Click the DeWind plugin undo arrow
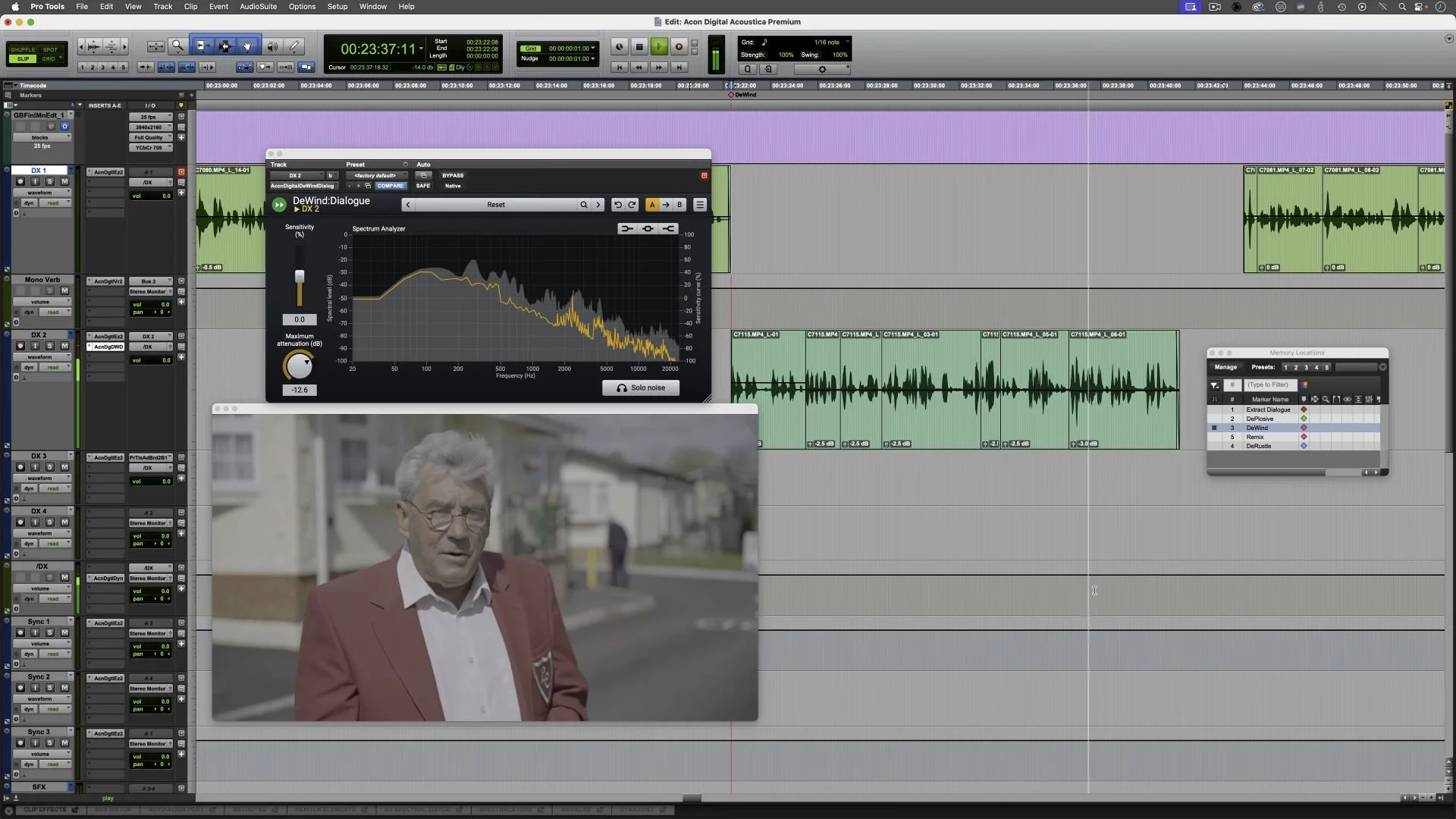Screen dimensions: 1456x819 coord(617,205)
